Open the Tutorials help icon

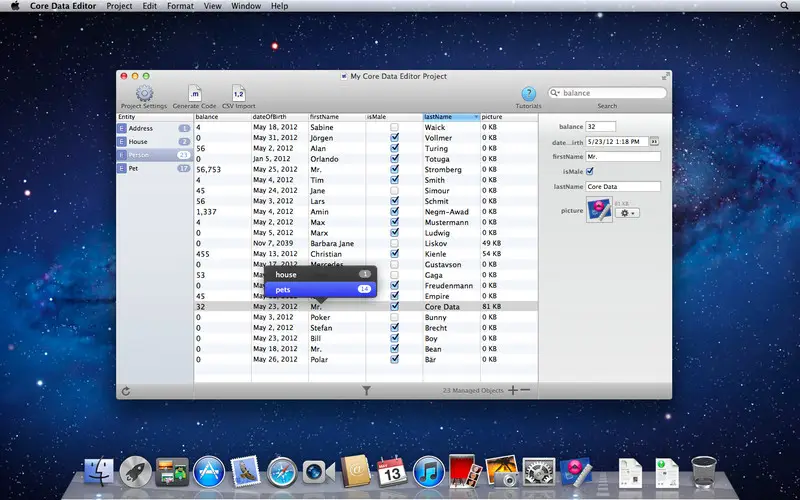click(529, 94)
